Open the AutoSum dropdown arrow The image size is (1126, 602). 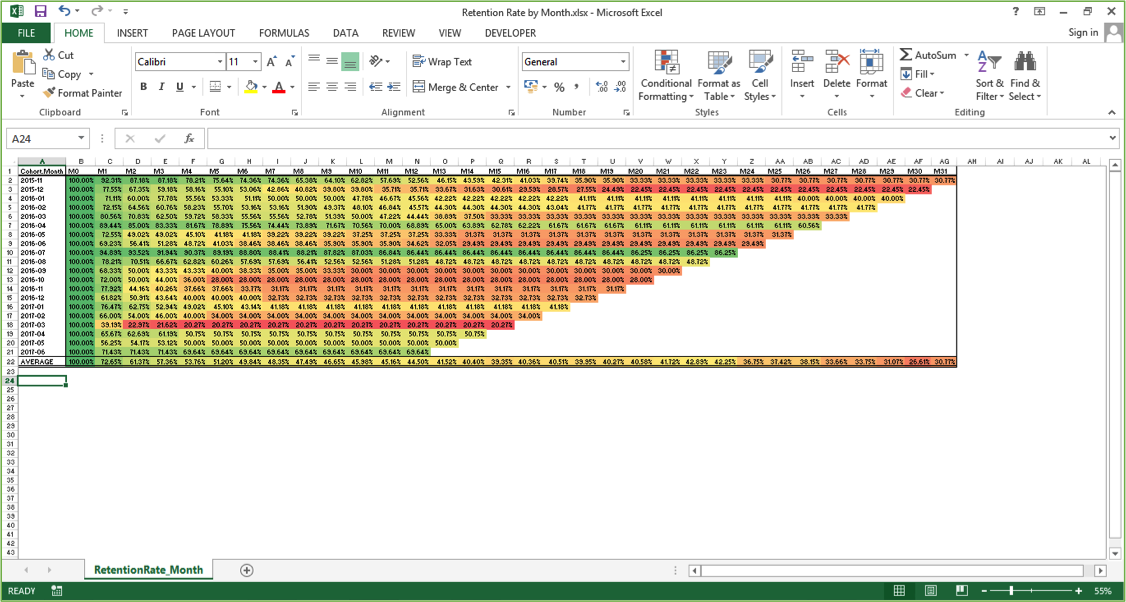point(967,55)
